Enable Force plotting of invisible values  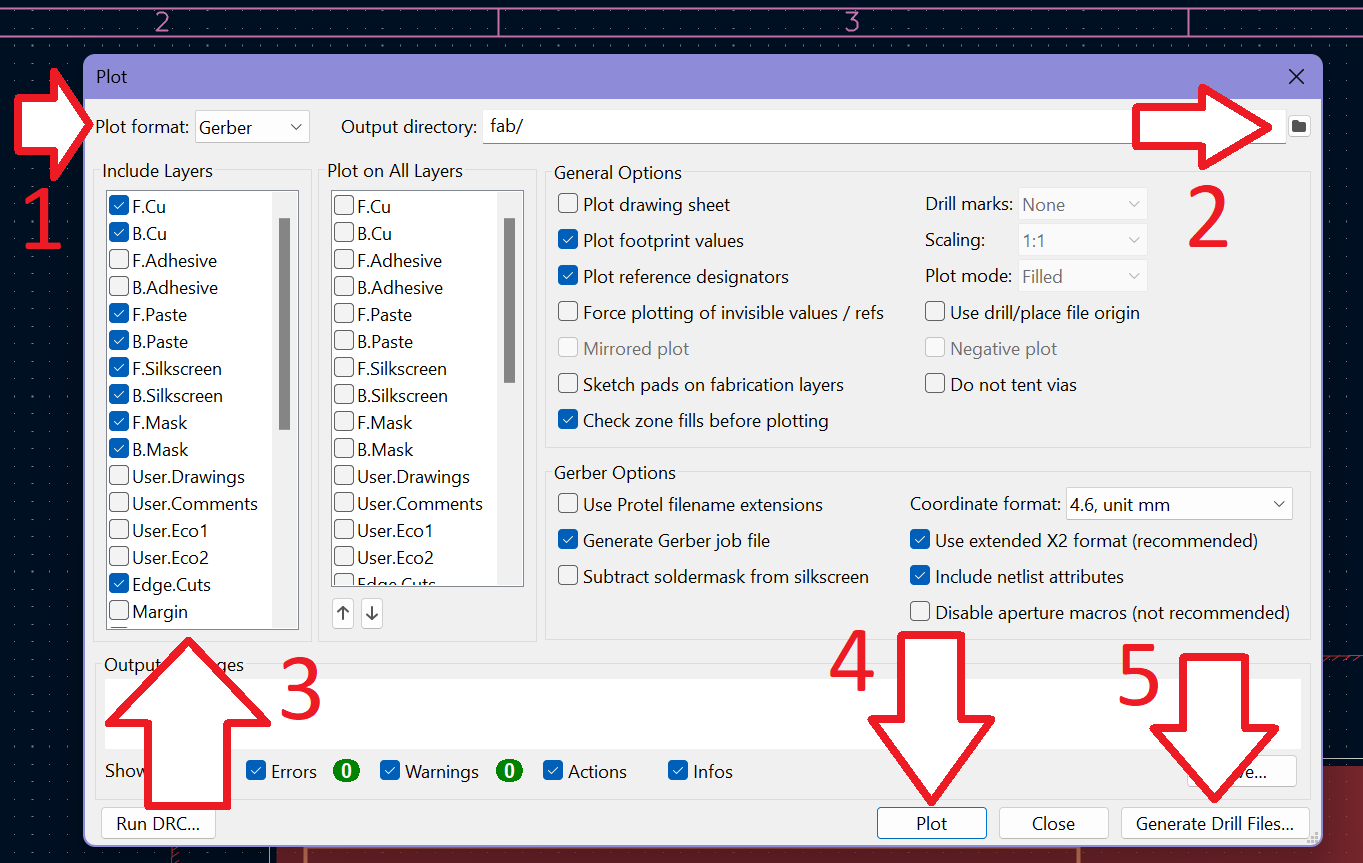[x=568, y=312]
